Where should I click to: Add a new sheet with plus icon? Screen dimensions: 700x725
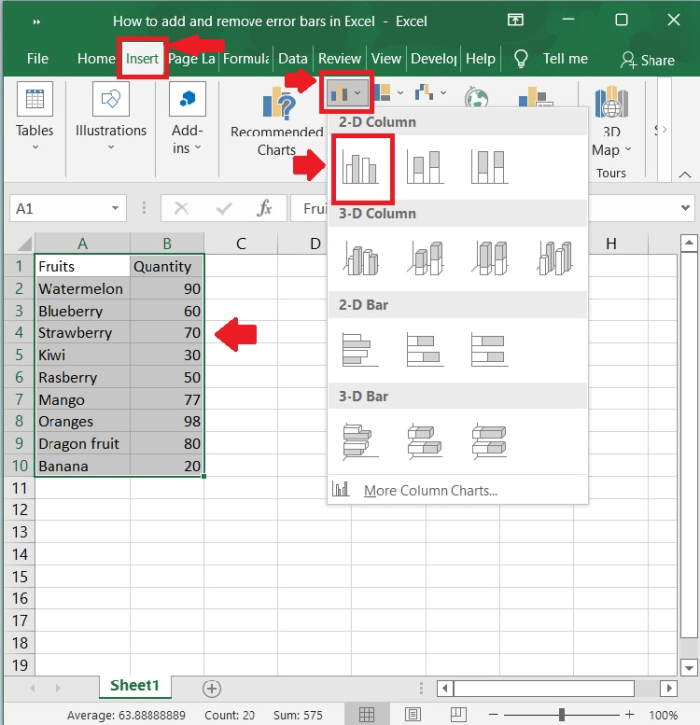click(x=212, y=688)
